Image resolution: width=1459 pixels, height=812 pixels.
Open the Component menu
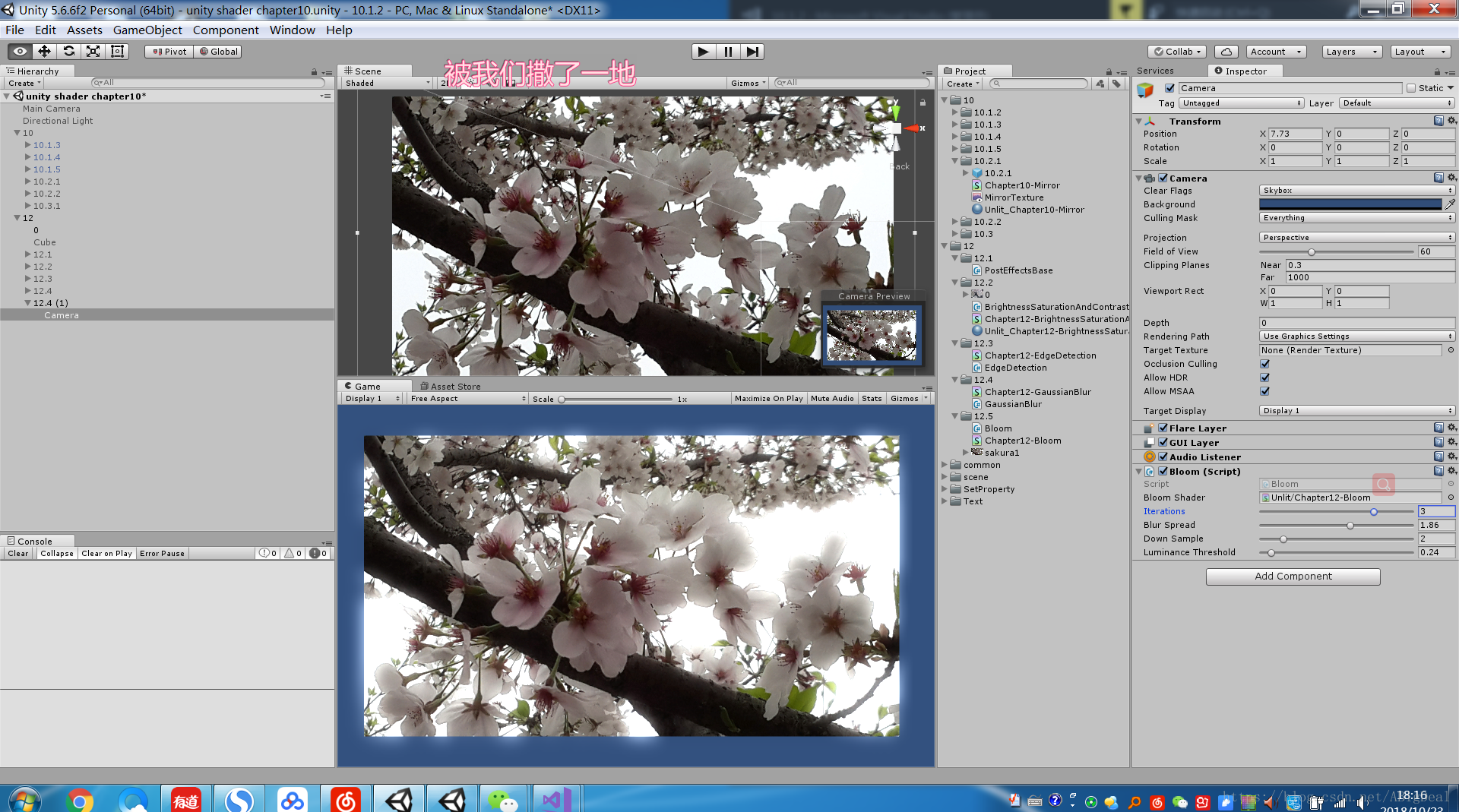[x=226, y=30]
